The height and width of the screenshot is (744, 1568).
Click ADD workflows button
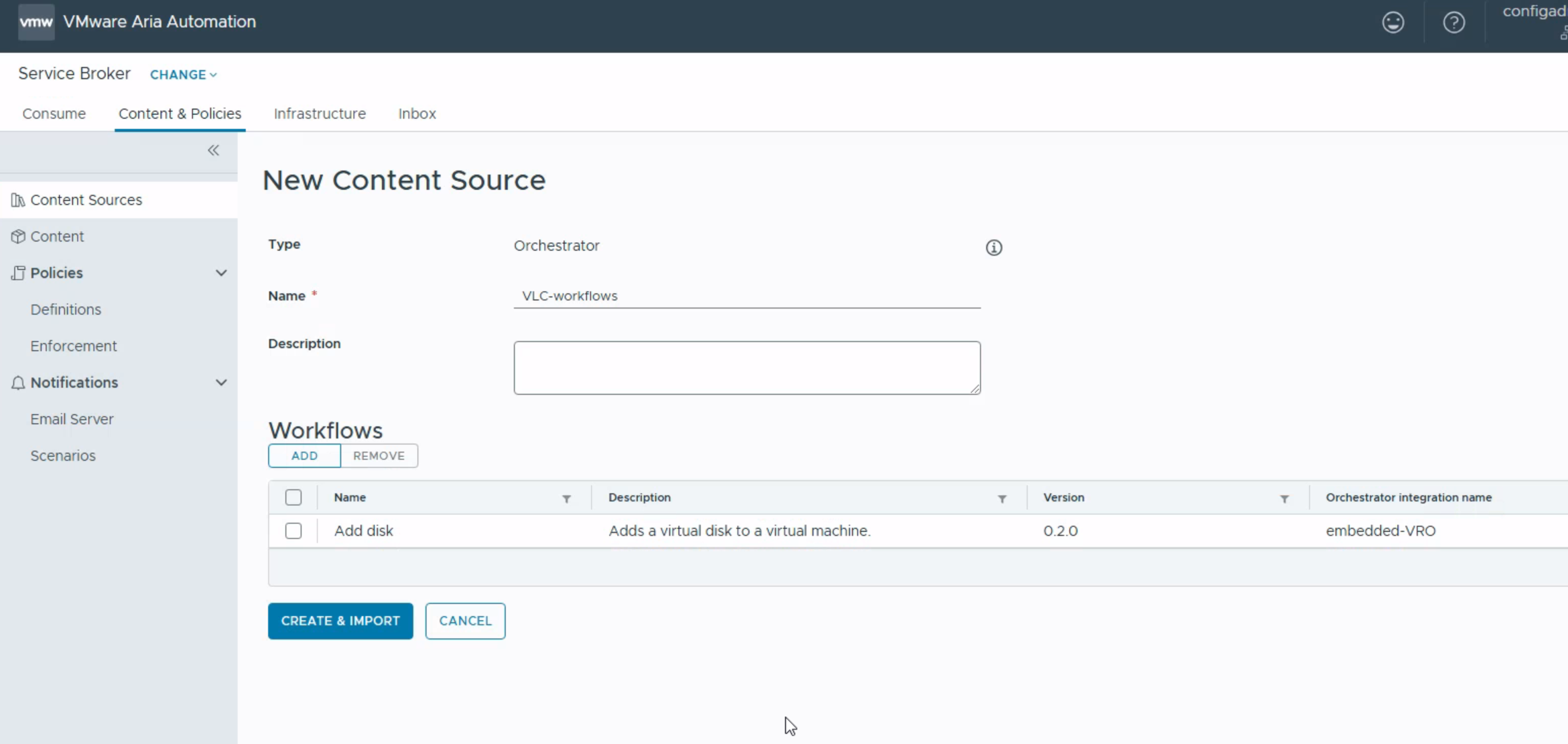tap(304, 456)
